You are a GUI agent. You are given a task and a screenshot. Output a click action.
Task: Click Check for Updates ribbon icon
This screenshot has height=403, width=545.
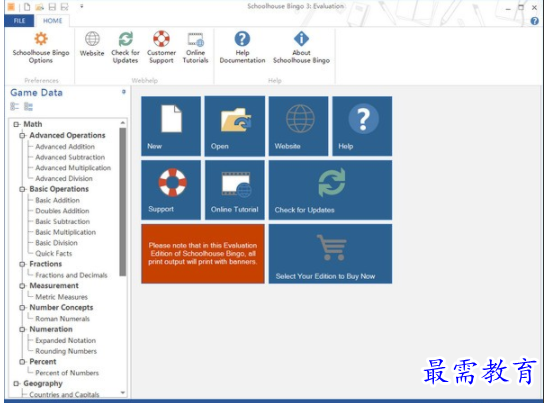click(x=125, y=39)
